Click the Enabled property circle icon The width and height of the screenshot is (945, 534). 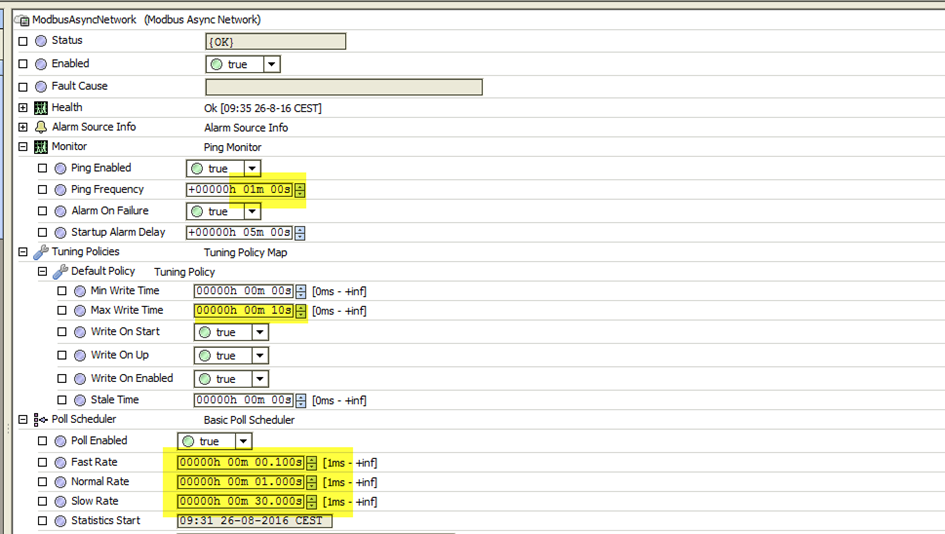(x=41, y=64)
